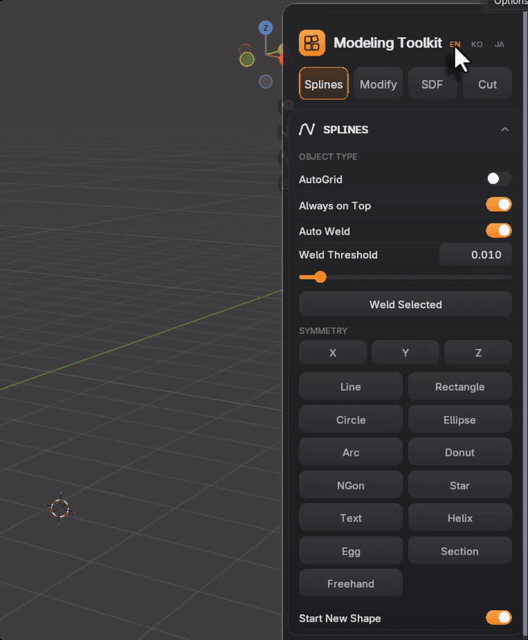Create an Ellipse spline

point(460,420)
